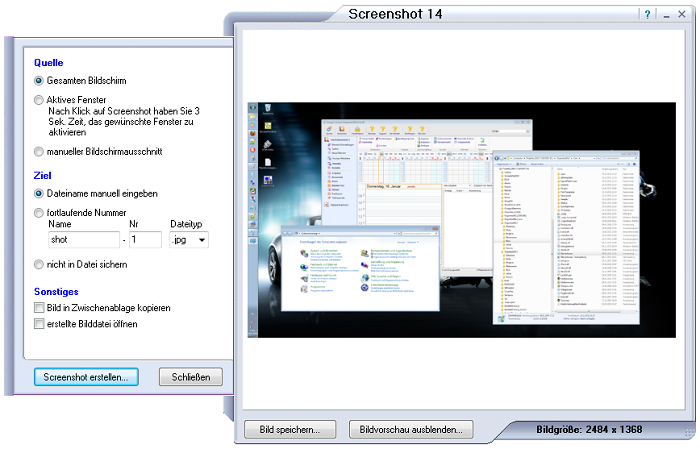Image resolution: width=700 pixels, height=449 pixels.
Task: Click the Ziel section heading
Action: click(42, 176)
